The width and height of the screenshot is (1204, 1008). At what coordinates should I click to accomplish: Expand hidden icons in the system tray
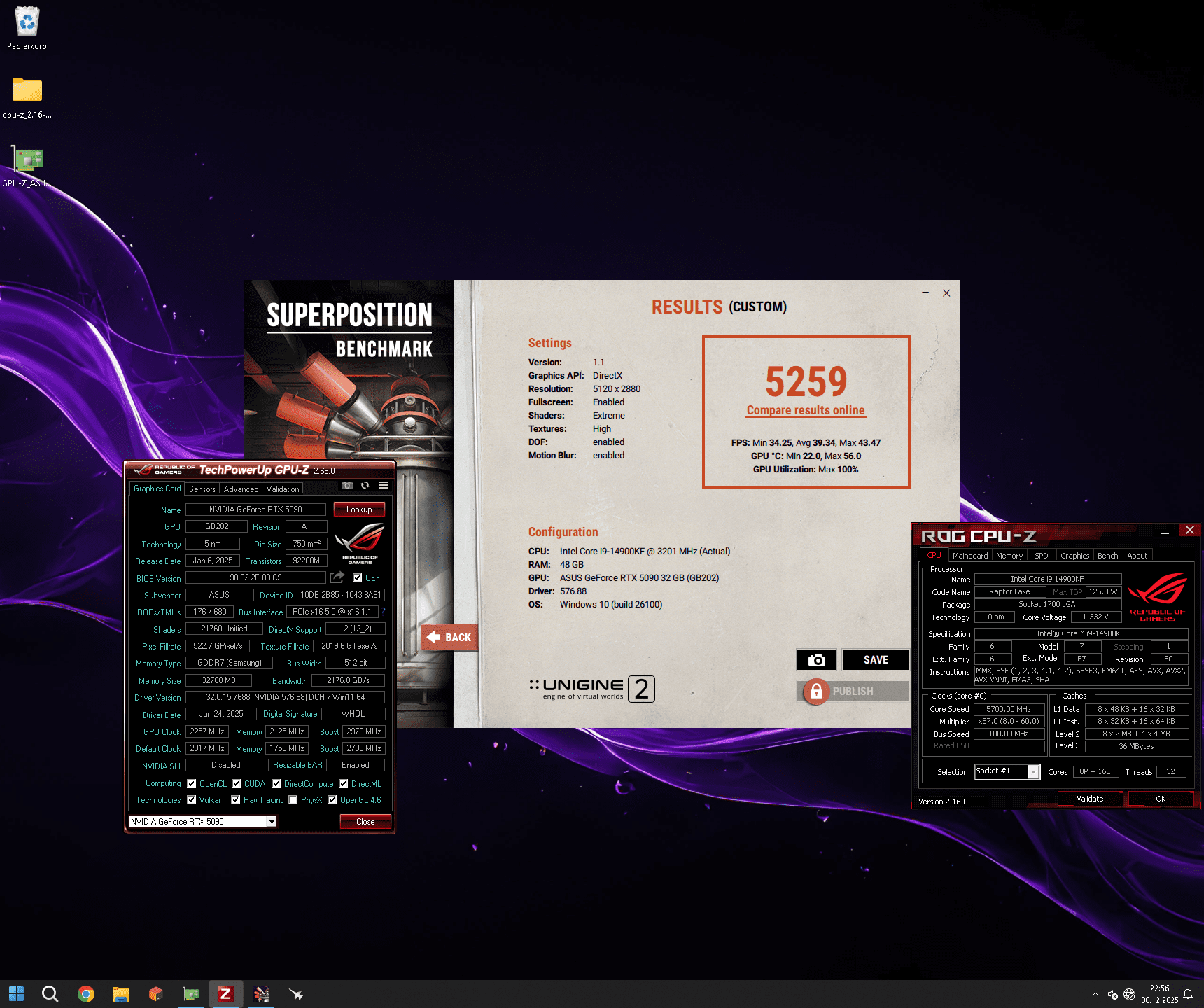[x=1095, y=993]
